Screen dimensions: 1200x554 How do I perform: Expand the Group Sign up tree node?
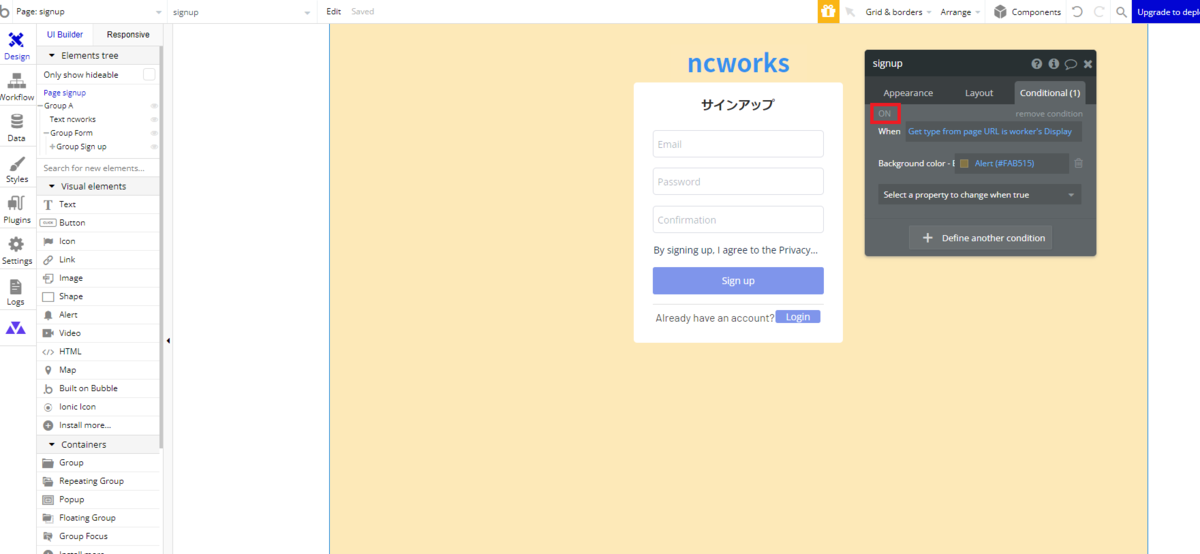point(52,147)
